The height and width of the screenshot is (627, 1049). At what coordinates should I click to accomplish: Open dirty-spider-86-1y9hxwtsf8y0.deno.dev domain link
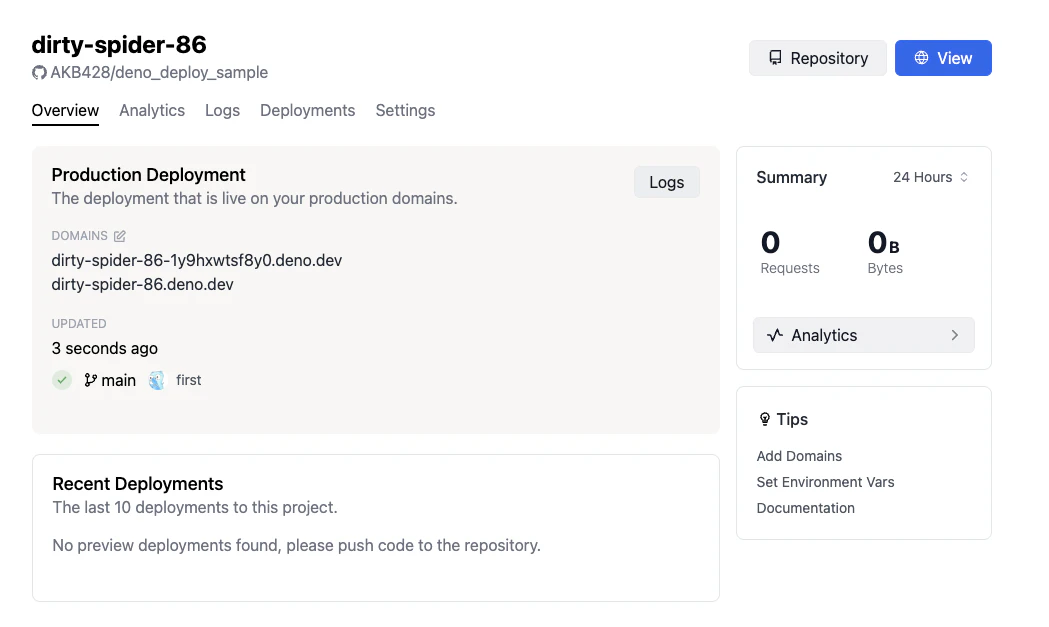tap(197, 260)
